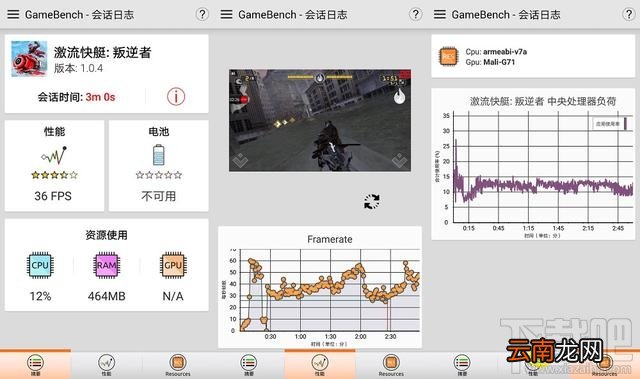This screenshot has height=379, width=640.
Task: Tap the Cpu armeabi-v7a chip icon
Action: pos(448,57)
